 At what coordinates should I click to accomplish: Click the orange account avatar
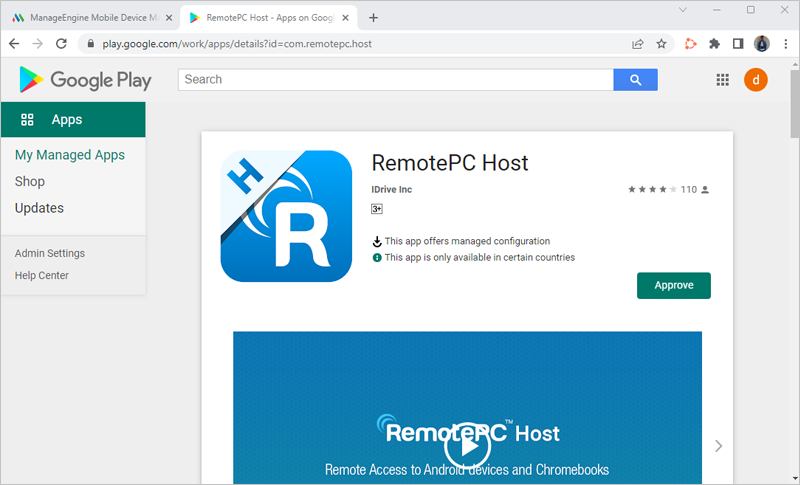pyautogui.click(x=756, y=80)
